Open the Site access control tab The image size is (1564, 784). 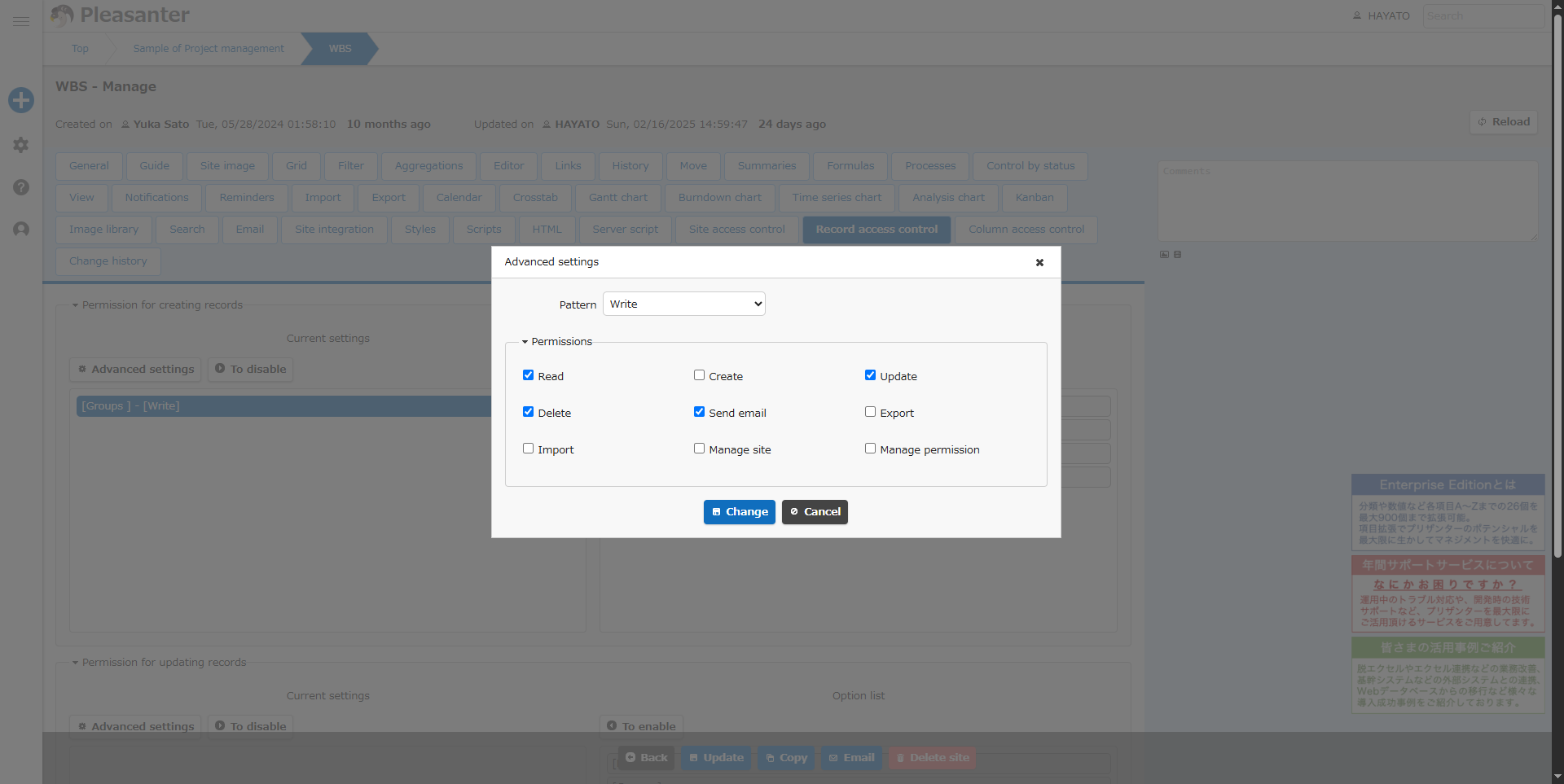coord(737,230)
